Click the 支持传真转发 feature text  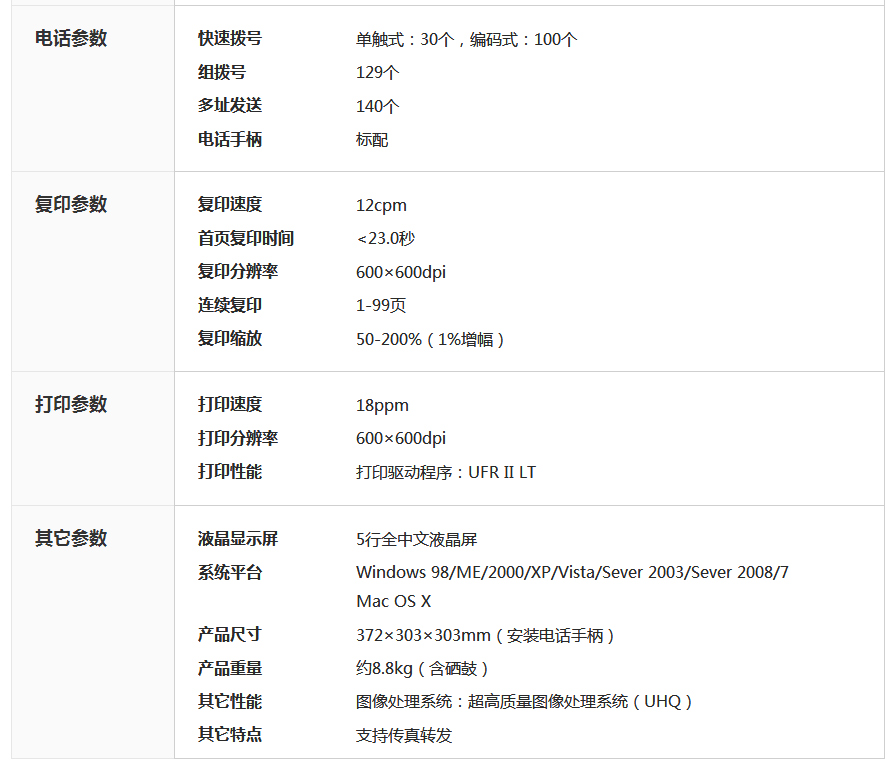tap(404, 736)
